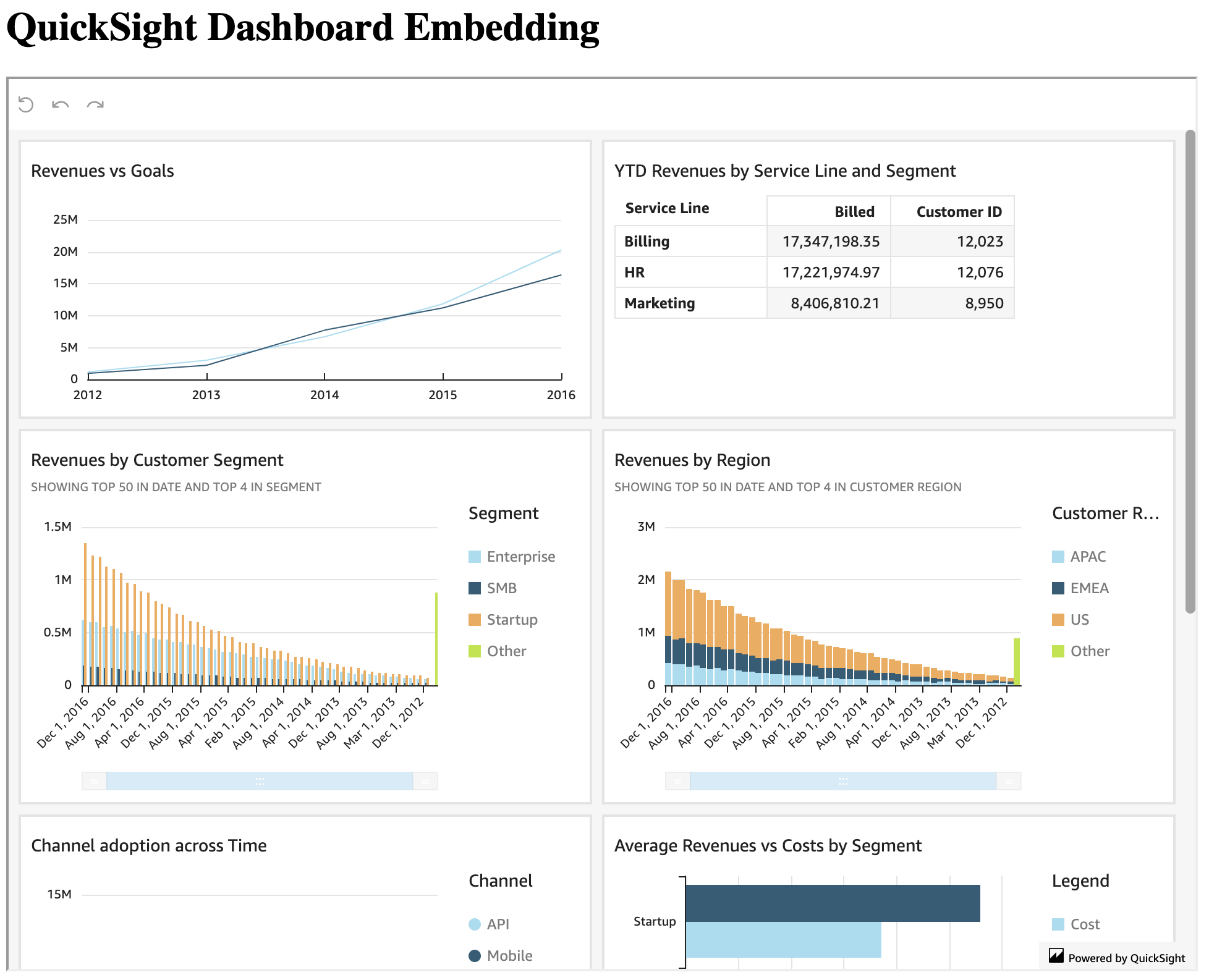Select APAC in the Customer Region legend
1209x980 pixels.
point(1088,557)
